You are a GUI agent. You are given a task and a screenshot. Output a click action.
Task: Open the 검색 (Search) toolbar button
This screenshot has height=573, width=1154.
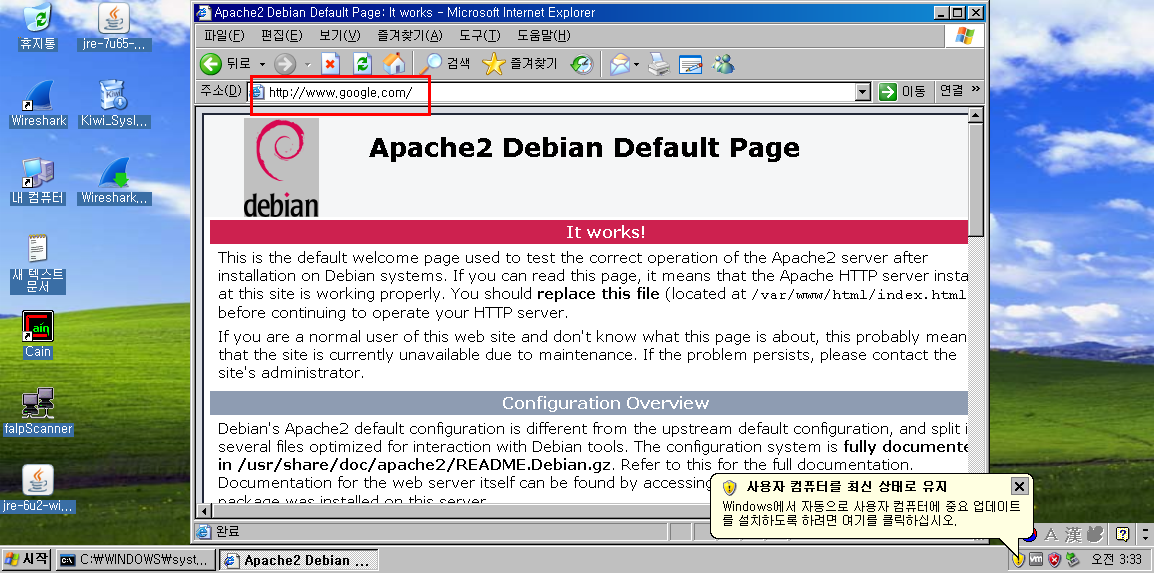click(447, 65)
